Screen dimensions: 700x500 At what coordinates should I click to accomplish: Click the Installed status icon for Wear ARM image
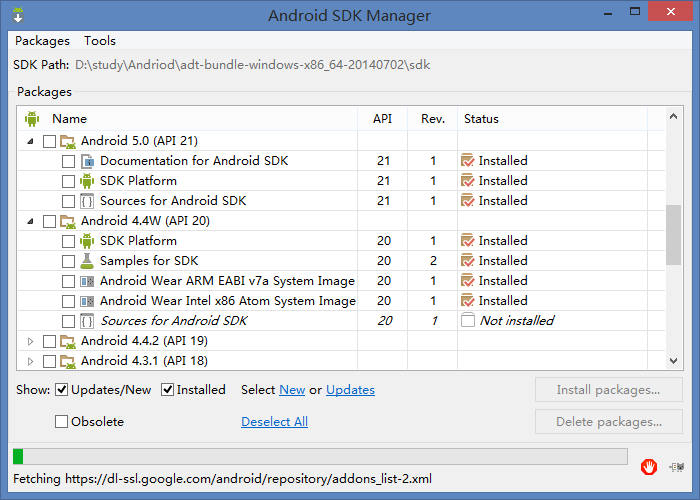point(467,281)
